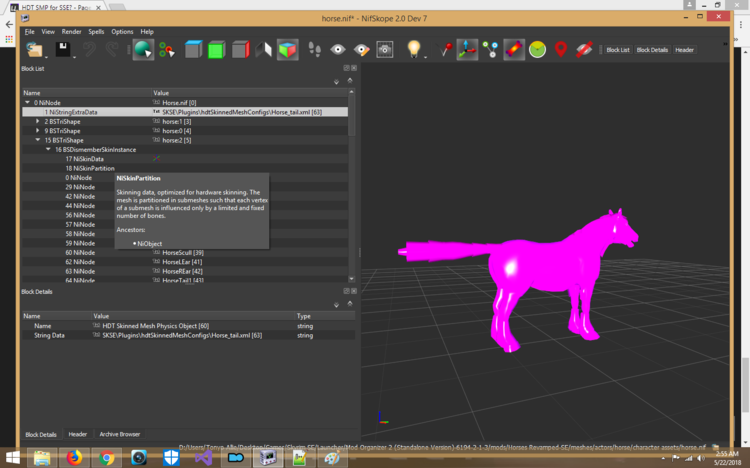Screen dimensions: 750x468
Task: Collapse the 16 BSDismemberSkinInstance row
Action: point(48,149)
